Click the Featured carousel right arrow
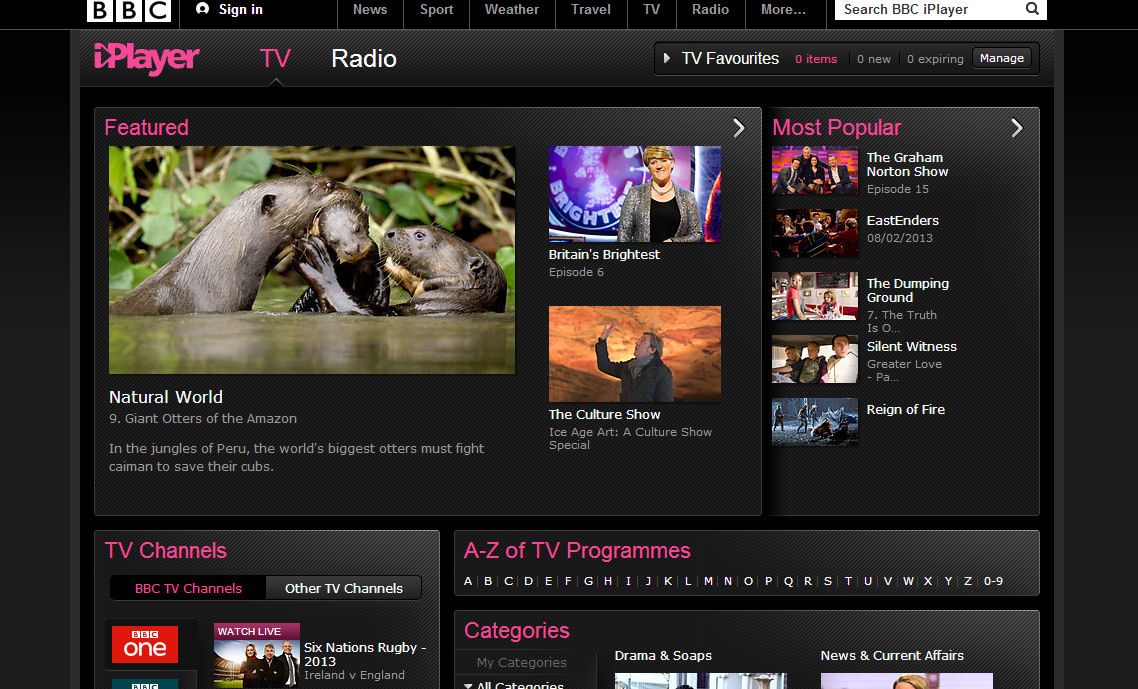Image resolution: width=1138 pixels, height=689 pixels. coord(739,128)
